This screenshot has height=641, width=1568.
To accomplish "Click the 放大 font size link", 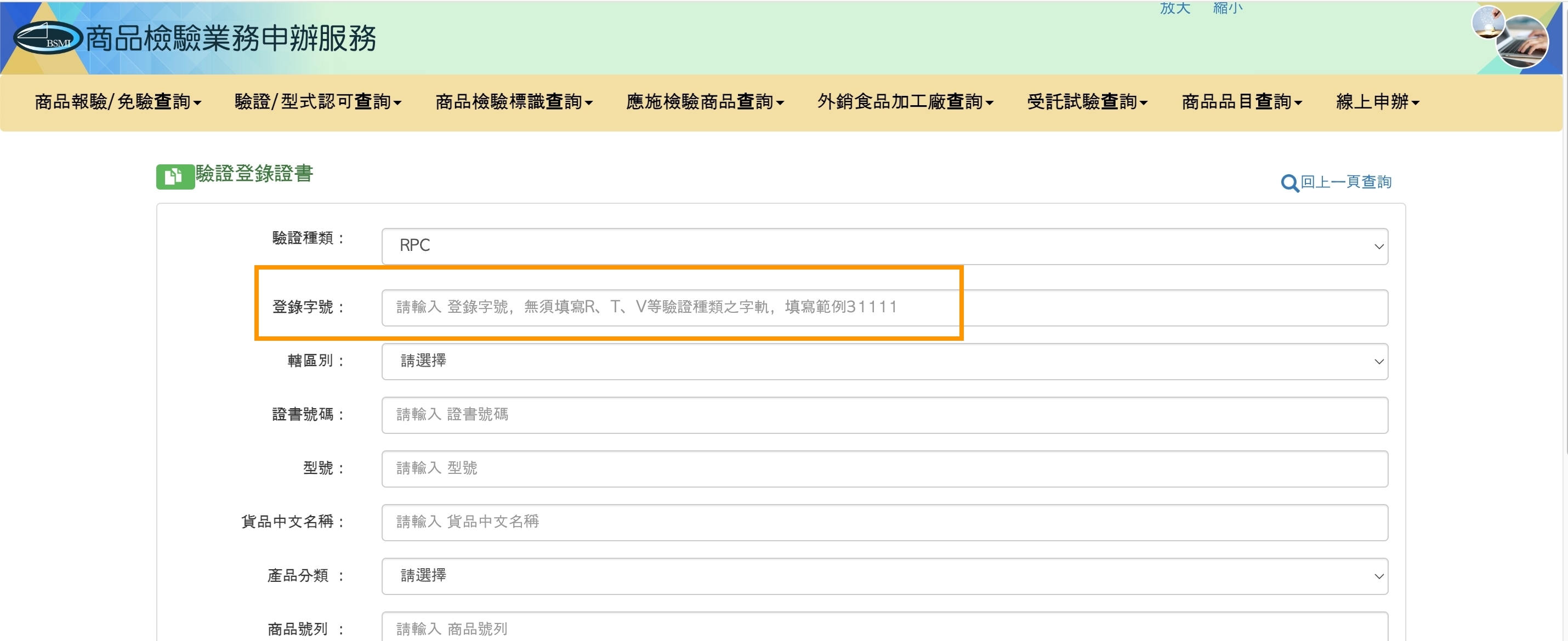I will (x=1175, y=8).
